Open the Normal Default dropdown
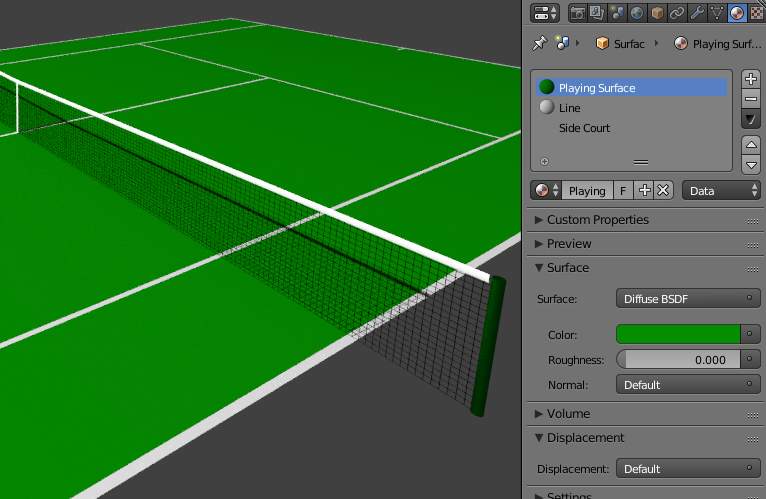This screenshot has width=766, height=499. [688, 385]
